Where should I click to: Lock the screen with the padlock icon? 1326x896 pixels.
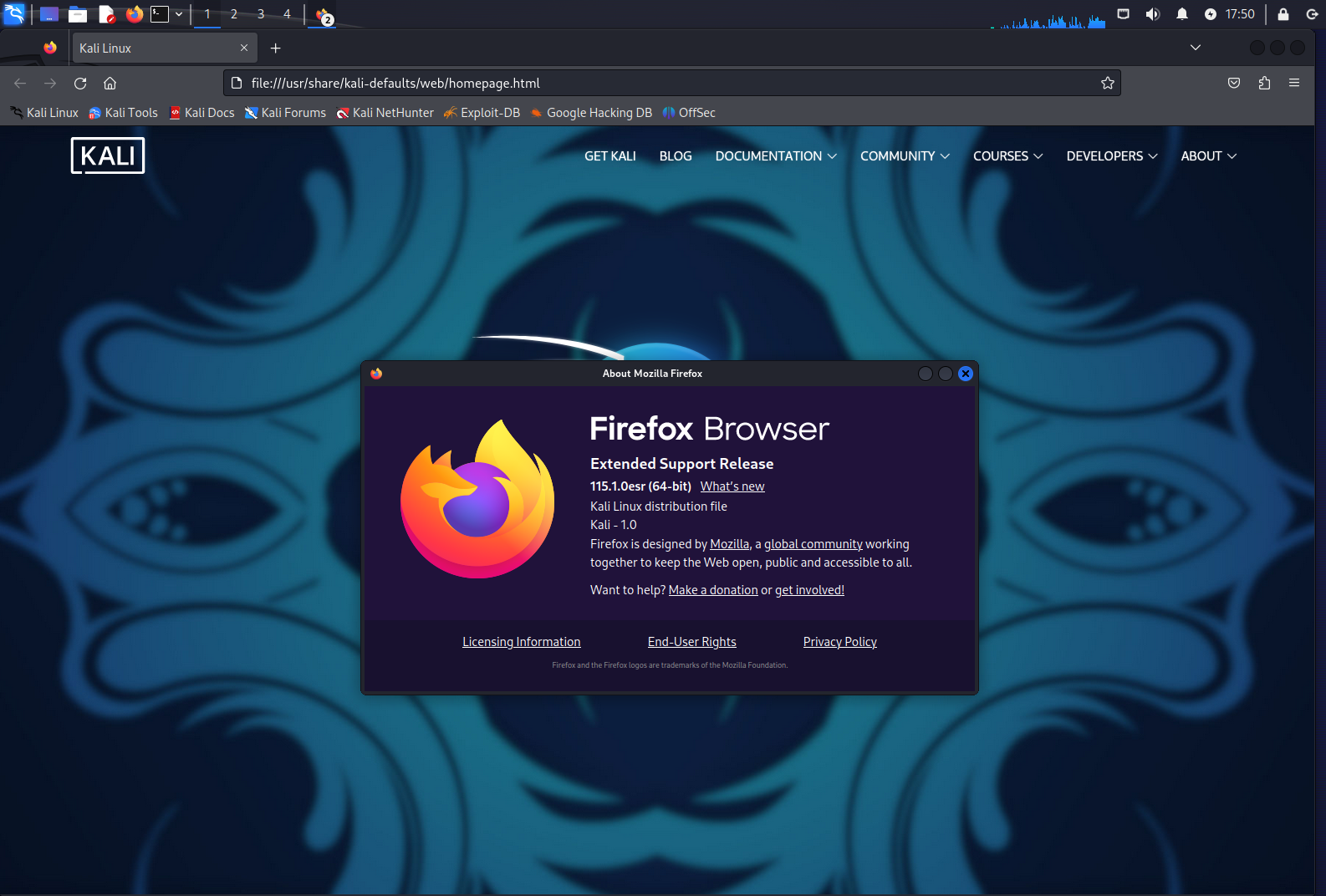pyautogui.click(x=1283, y=14)
